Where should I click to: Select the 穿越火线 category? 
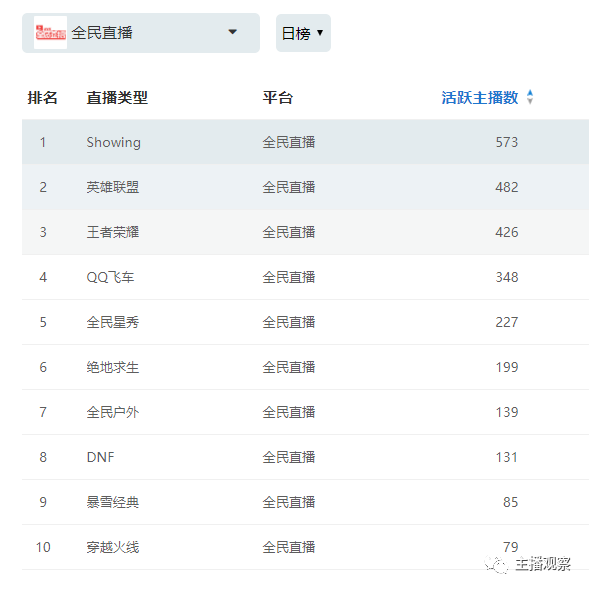[x=113, y=547]
